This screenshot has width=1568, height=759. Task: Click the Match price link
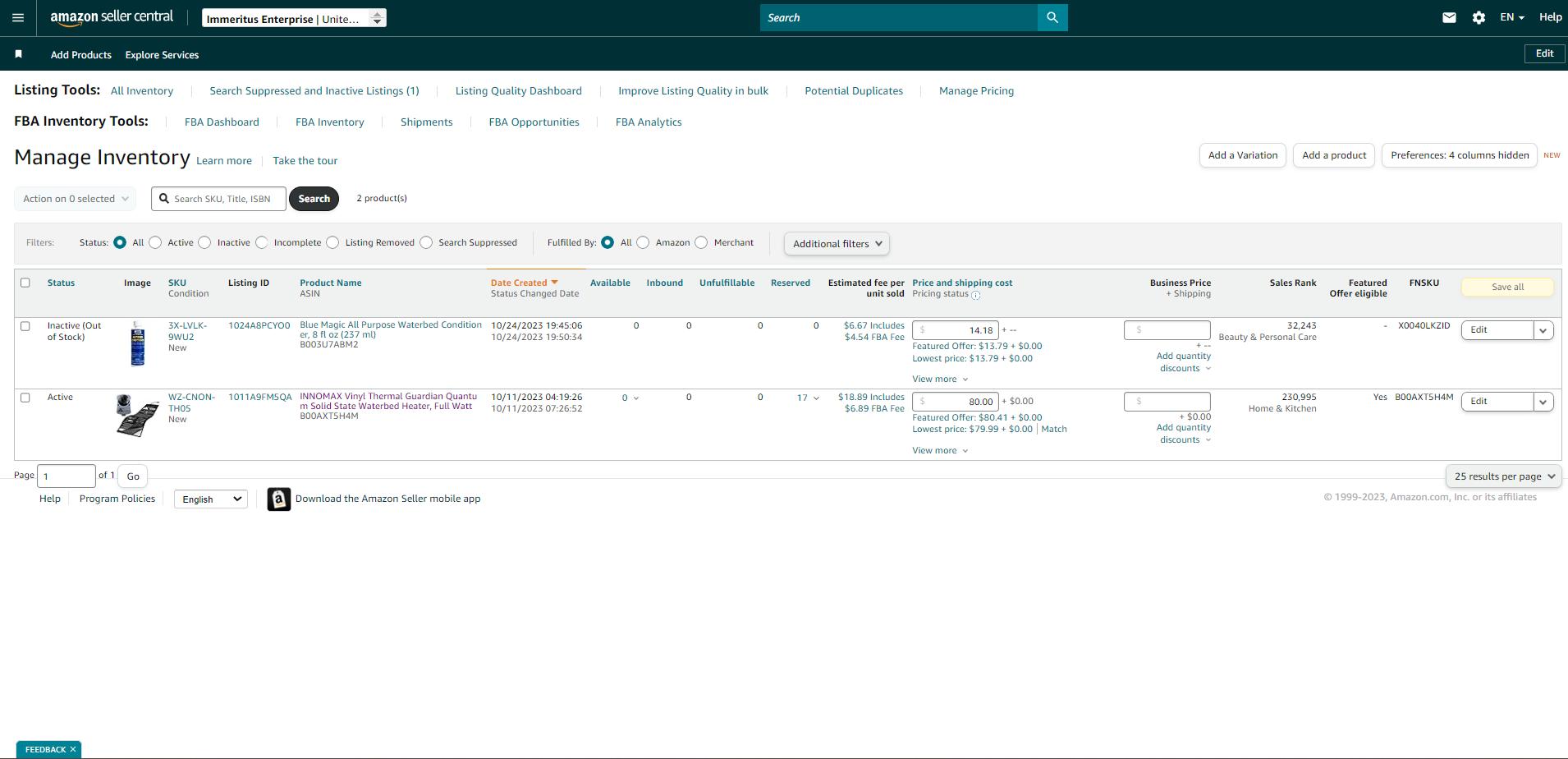1054,430
